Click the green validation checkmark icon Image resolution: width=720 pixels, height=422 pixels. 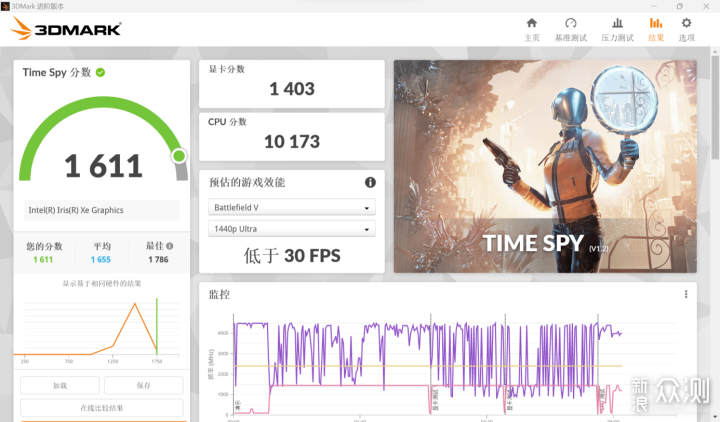point(100,73)
